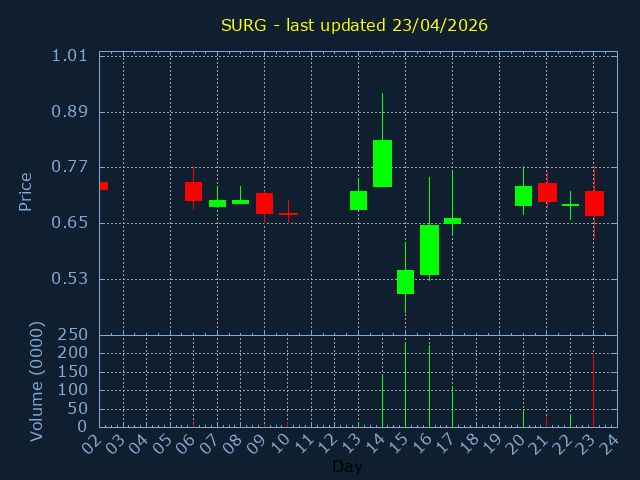Click the tall green candle on day 14
640x480 pixels.
pos(382,163)
